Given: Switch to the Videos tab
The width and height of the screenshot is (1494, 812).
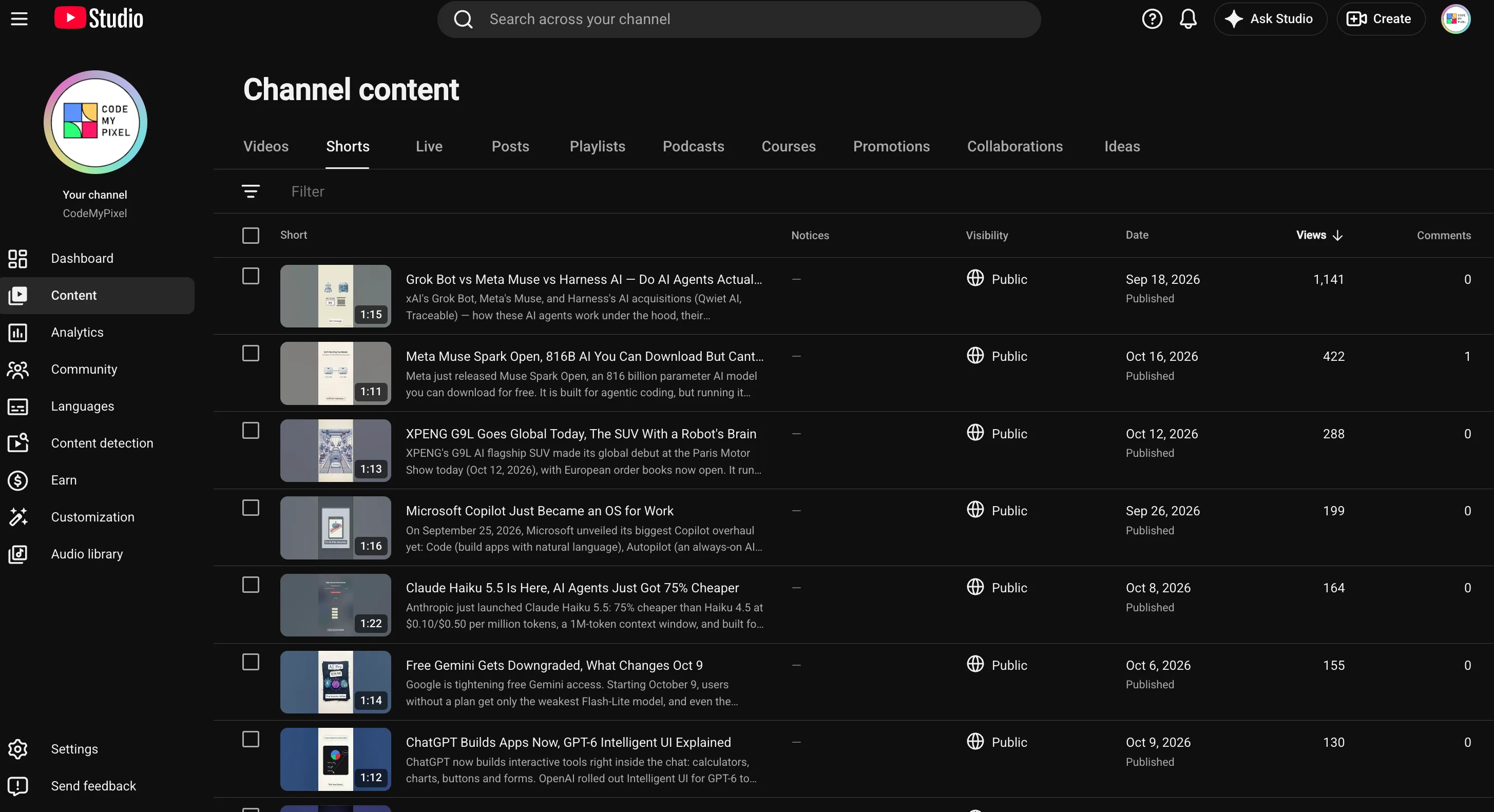Looking at the screenshot, I should [x=265, y=146].
